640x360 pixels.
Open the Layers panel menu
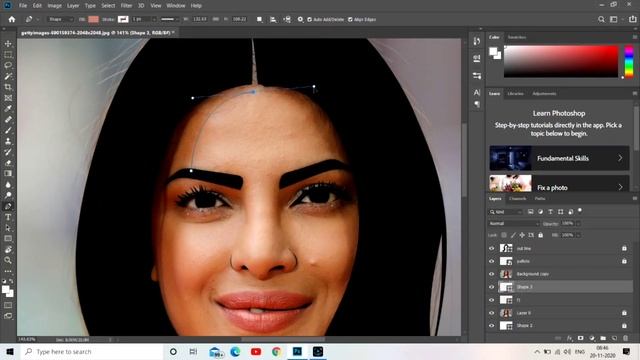point(635,198)
